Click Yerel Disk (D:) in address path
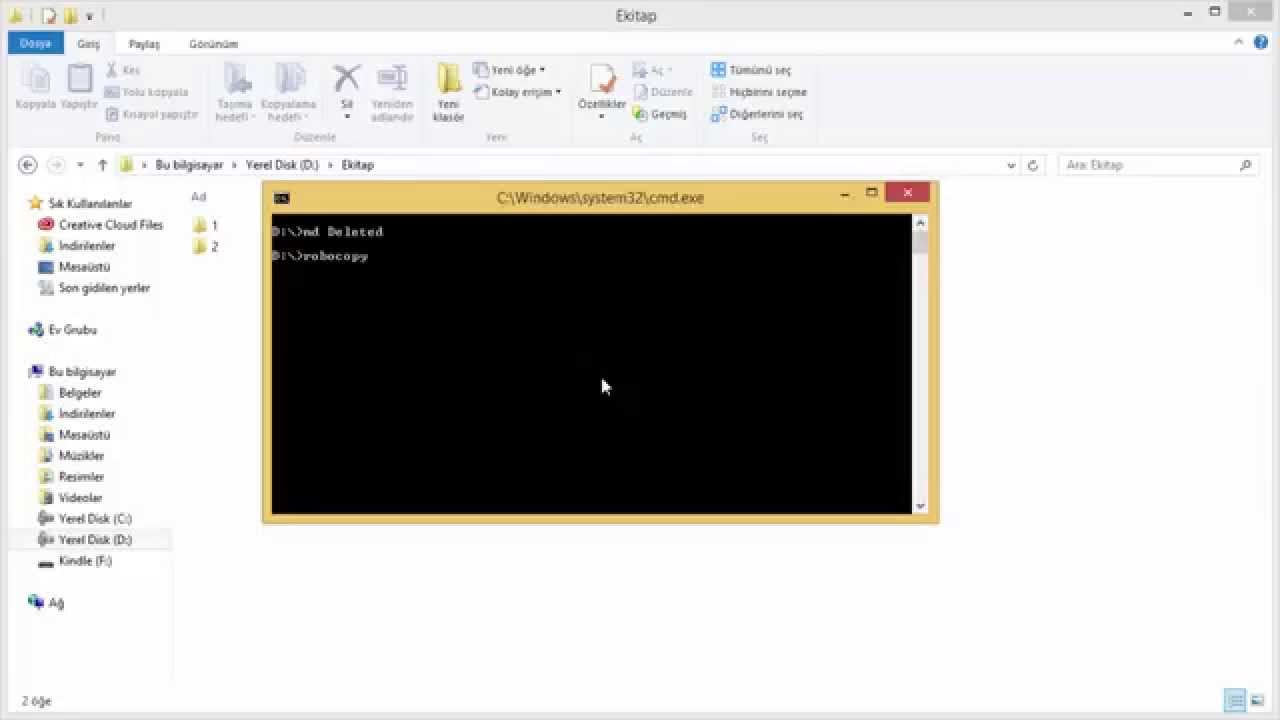This screenshot has width=1280, height=720. pos(282,165)
